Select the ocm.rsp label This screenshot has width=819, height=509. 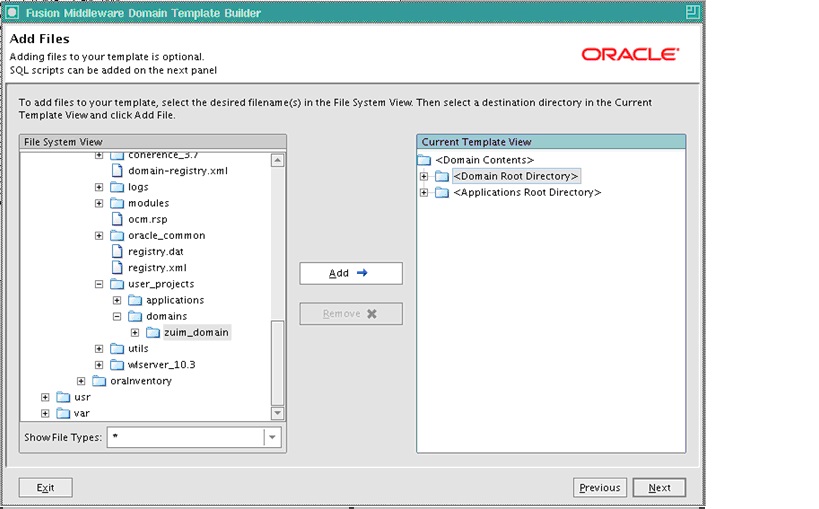pos(148,219)
